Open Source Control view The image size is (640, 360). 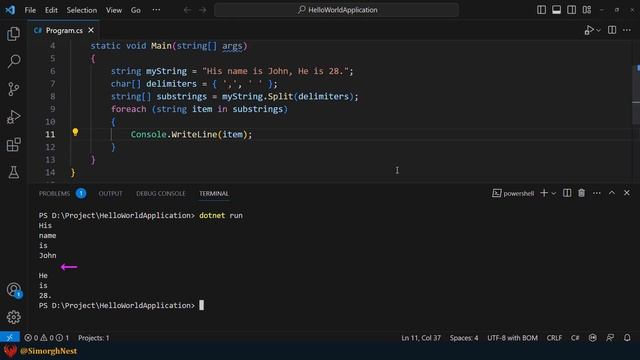pyautogui.click(x=13, y=89)
